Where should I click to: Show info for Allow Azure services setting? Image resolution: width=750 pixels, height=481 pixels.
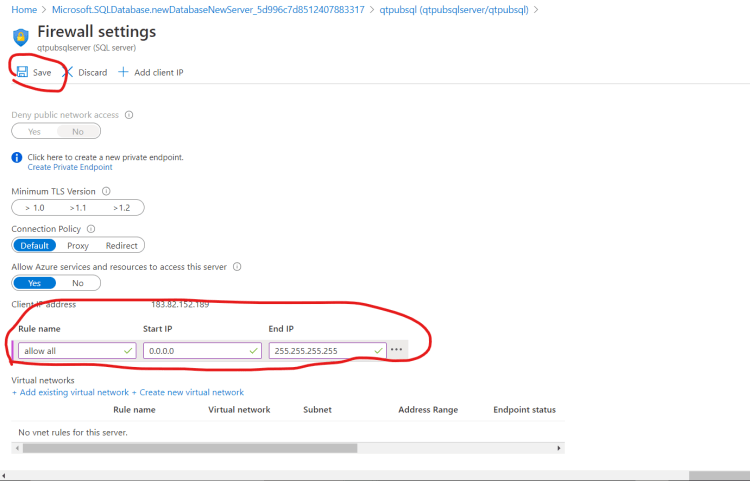tap(237, 267)
